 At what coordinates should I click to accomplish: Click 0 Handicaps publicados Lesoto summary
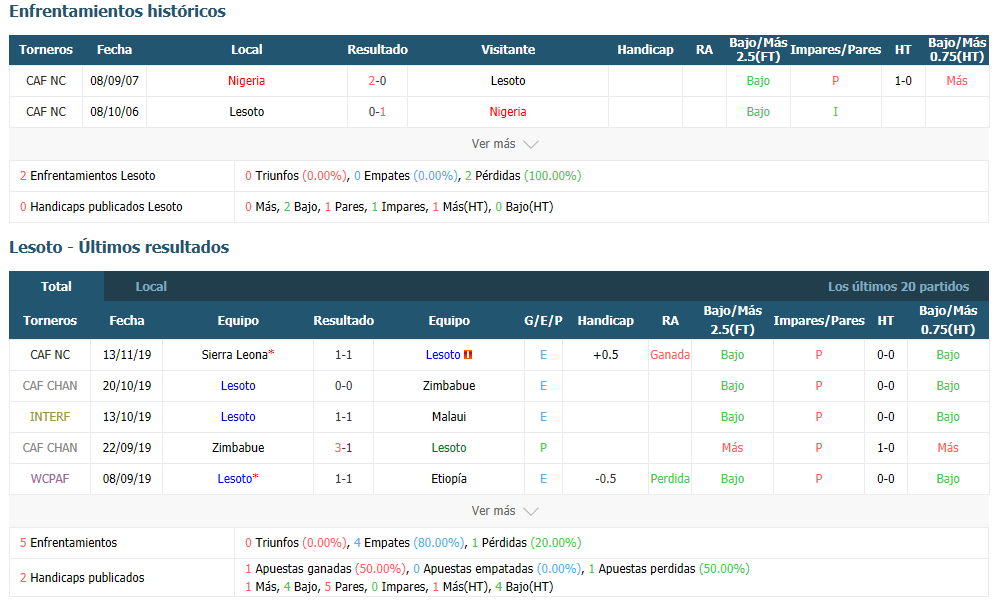(101, 207)
